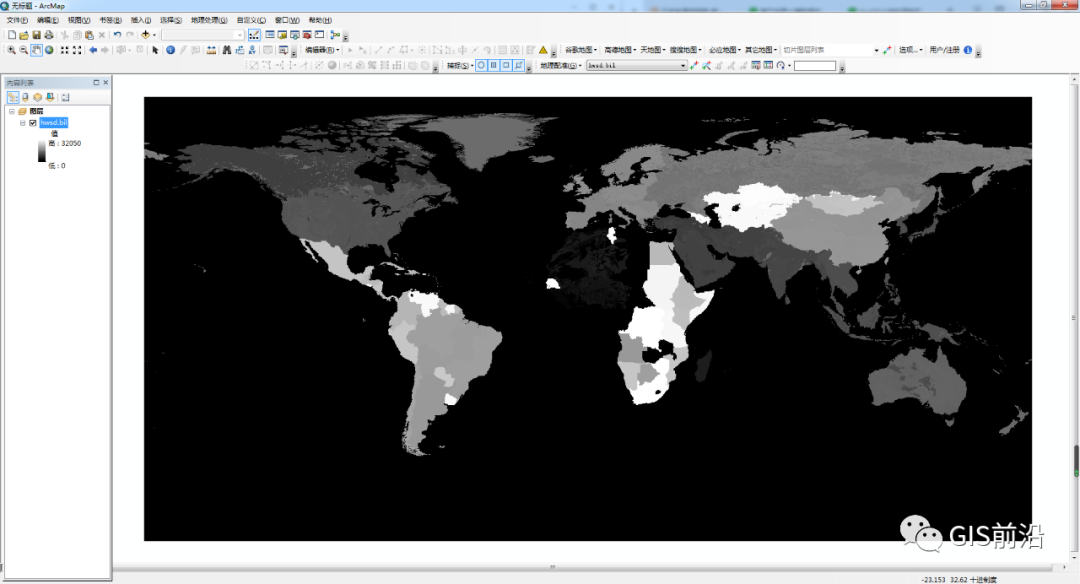Activate the Pan hand tool

coord(37,50)
